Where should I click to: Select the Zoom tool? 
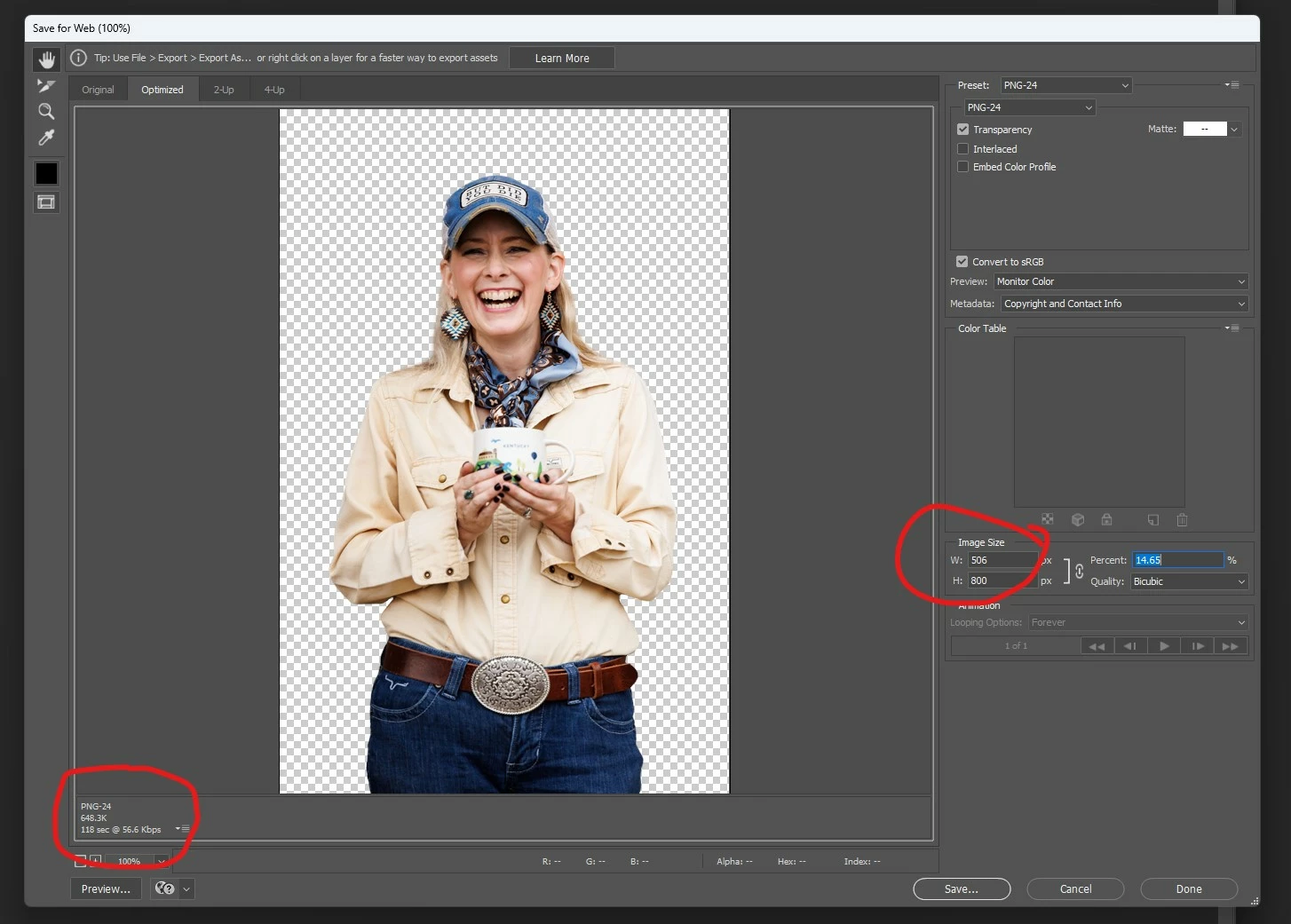click(46, 112)
